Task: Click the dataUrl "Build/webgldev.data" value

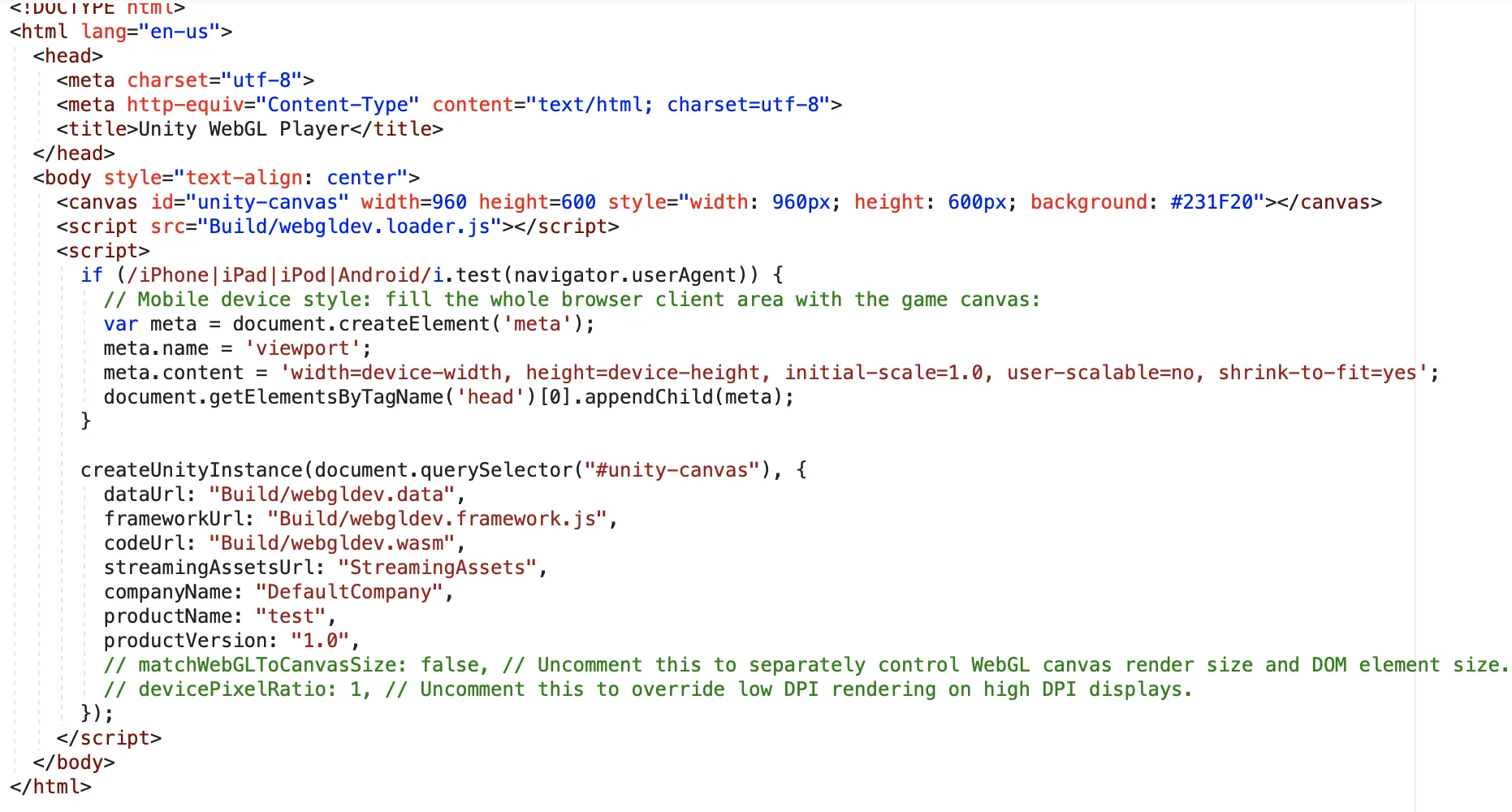Action: (332, 495)
